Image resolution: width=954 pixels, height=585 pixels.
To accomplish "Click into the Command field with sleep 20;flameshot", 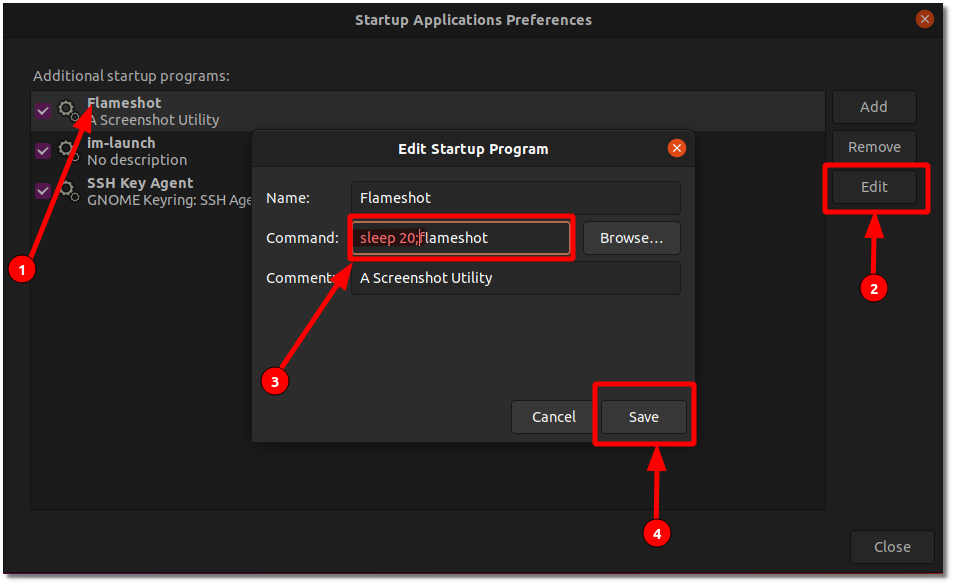I will [461, 238].
